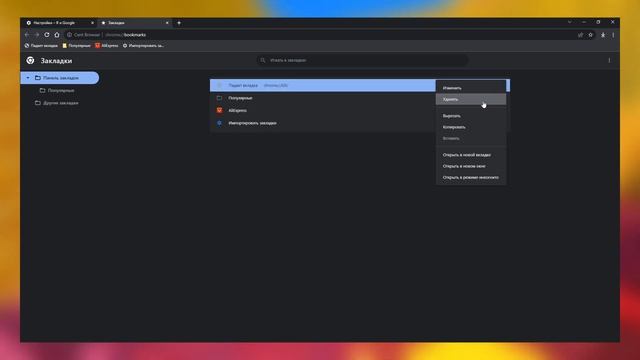This screenshot has width=640, height=360.
Task: Select Панель закладок folder in sidebar
Action: pos(60,78)
